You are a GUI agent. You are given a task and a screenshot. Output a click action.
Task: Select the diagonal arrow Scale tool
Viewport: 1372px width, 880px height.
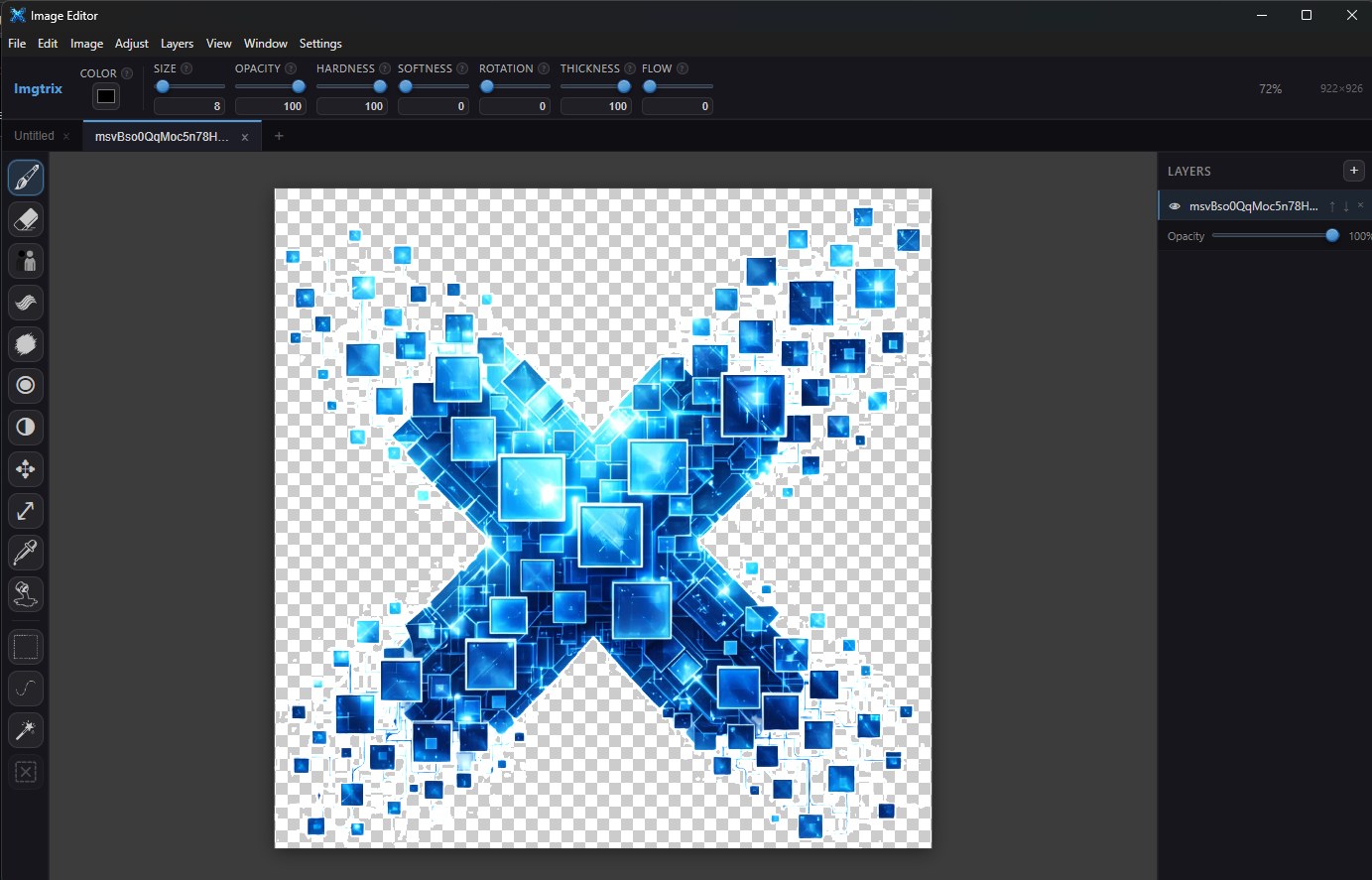26,511
